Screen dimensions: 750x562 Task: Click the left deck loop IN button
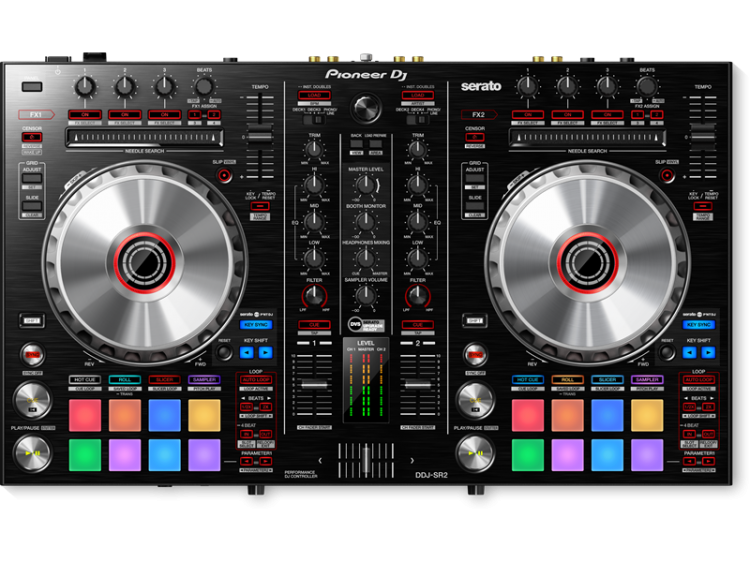(246, 434)
